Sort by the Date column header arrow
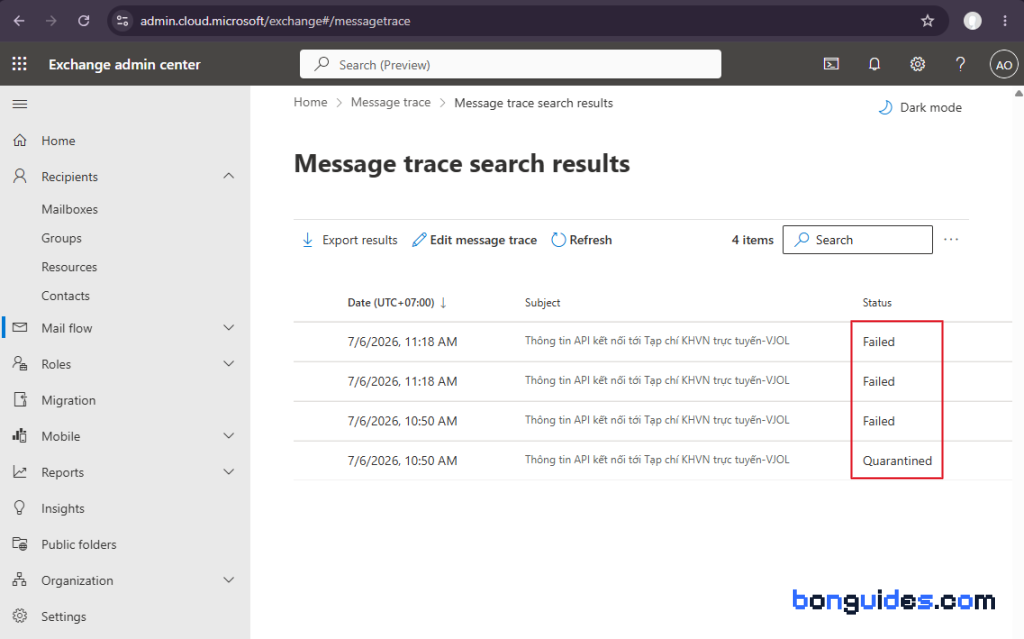The image size is (1024, 639). (x=443, y=303)
